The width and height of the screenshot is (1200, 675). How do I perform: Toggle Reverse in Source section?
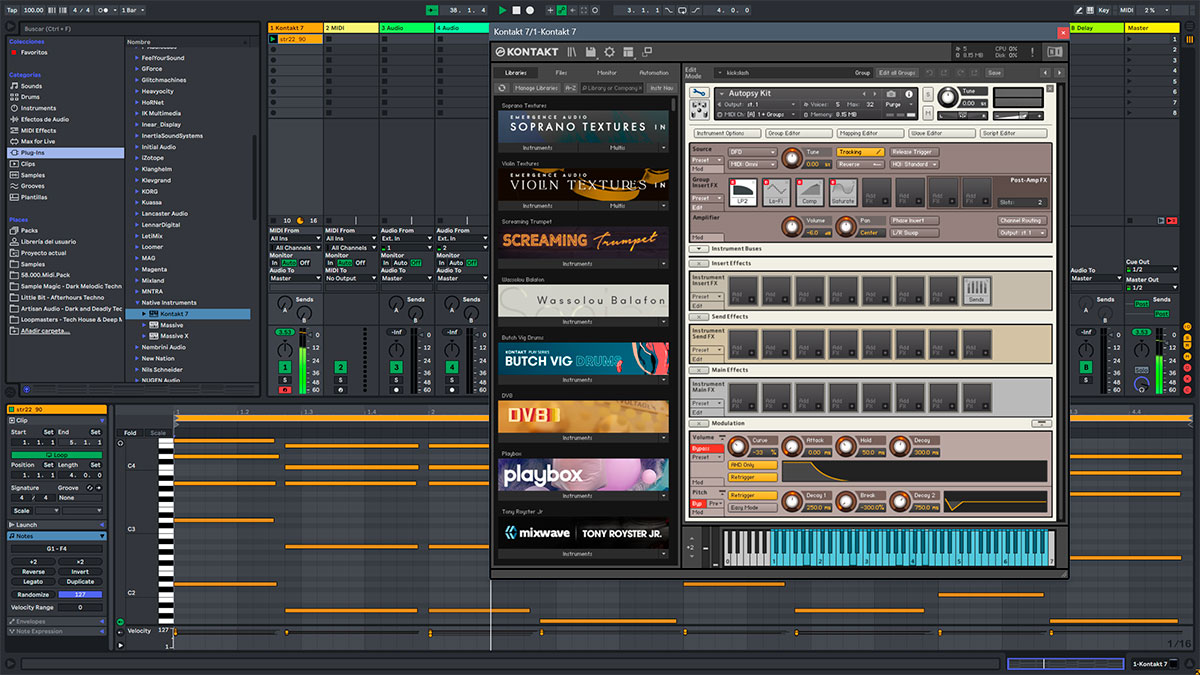pyautogui.click(x=859, y=164)
